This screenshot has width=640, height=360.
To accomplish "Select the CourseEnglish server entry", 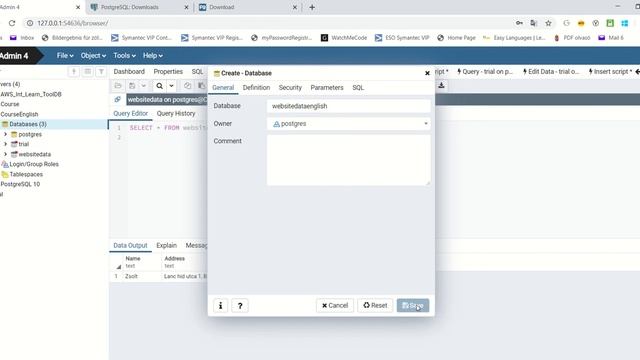I will pyautogui.click(x=19, y=114).
